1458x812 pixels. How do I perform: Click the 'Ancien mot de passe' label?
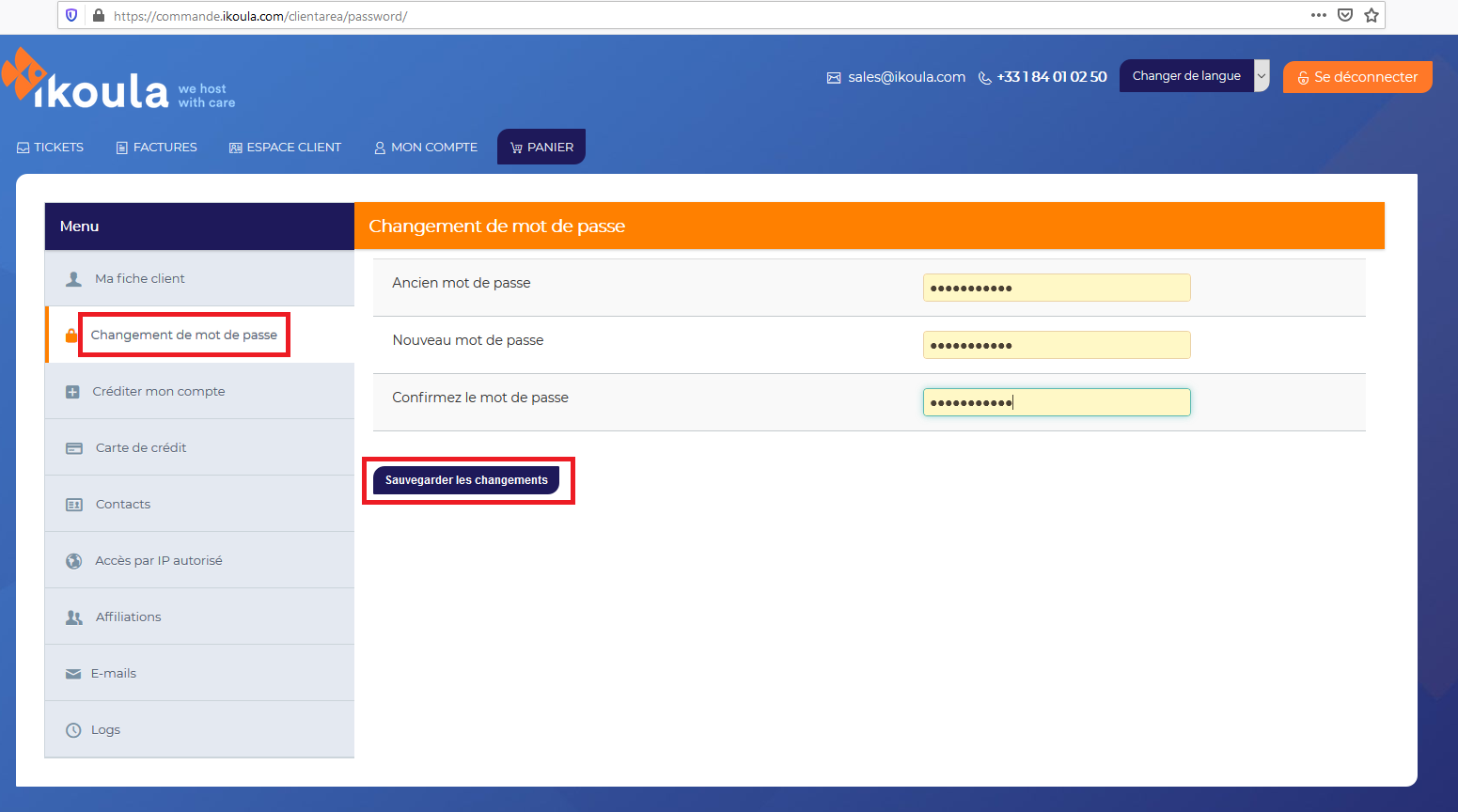coord(462,283)
